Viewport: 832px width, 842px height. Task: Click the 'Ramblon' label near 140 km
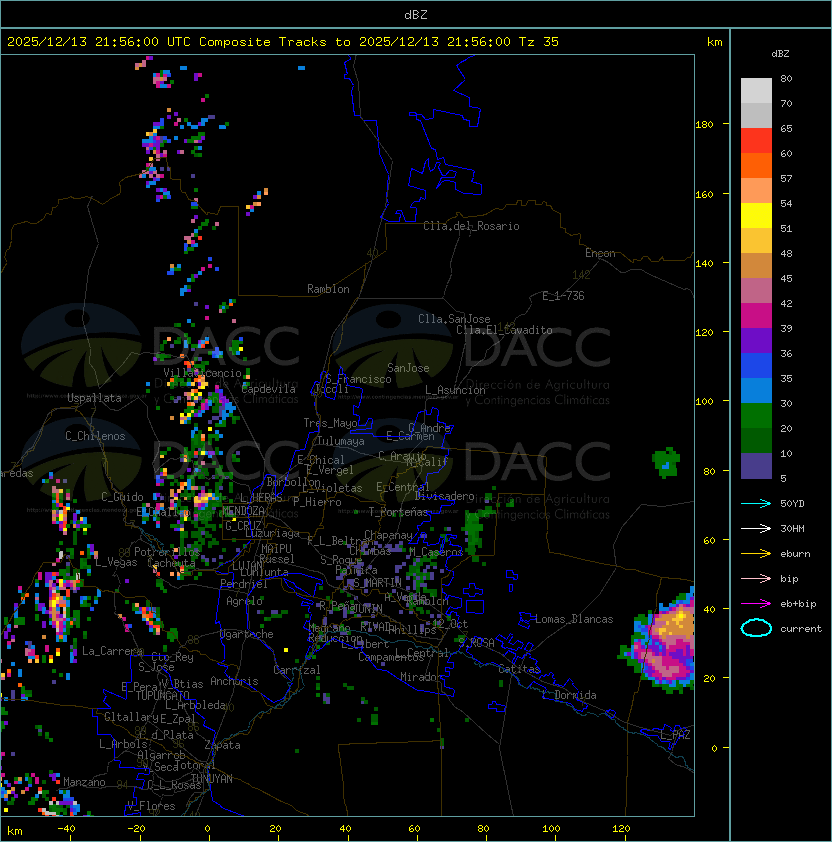pos(328,289)
